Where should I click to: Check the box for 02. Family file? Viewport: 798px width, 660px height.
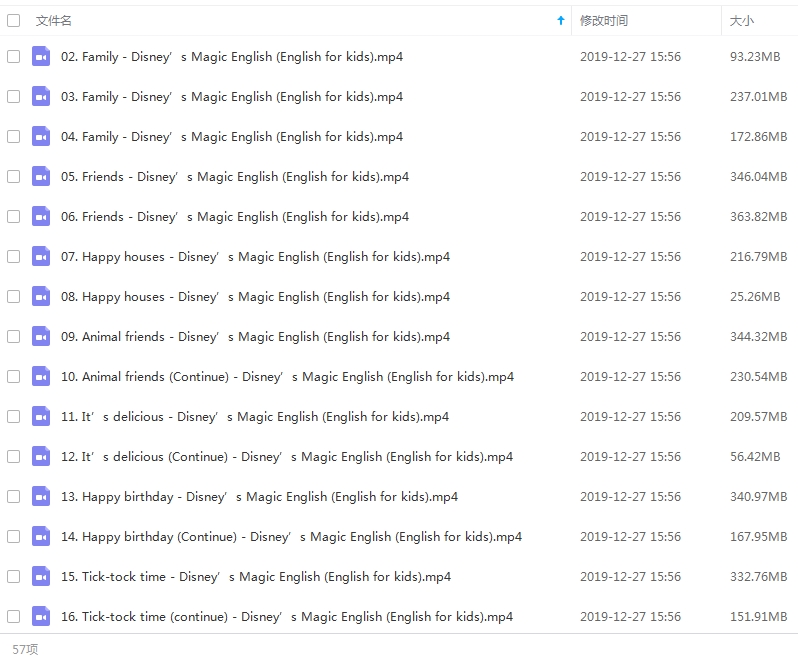click(14, 56)
